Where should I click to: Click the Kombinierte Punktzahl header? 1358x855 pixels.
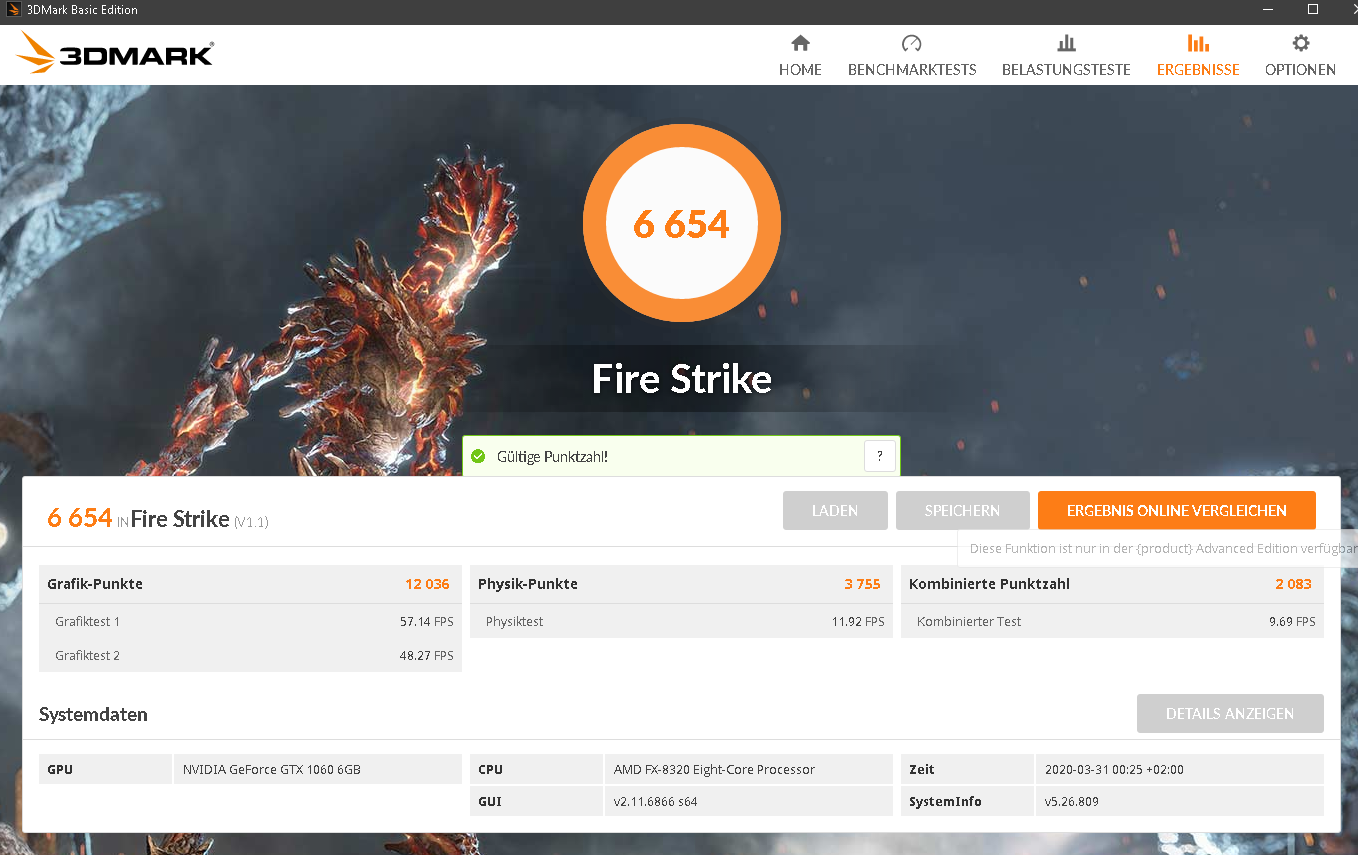[989, 584]
